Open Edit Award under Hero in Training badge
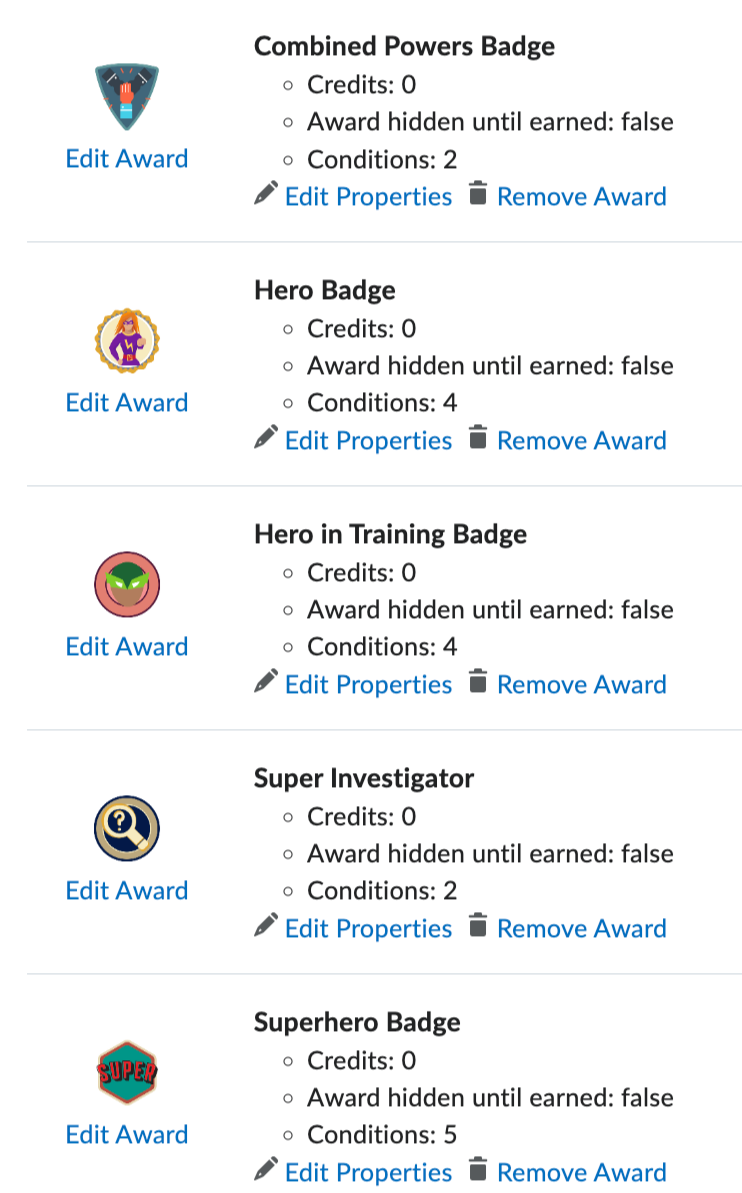This screenshot has height=1193, width=742. click(127, 647)
